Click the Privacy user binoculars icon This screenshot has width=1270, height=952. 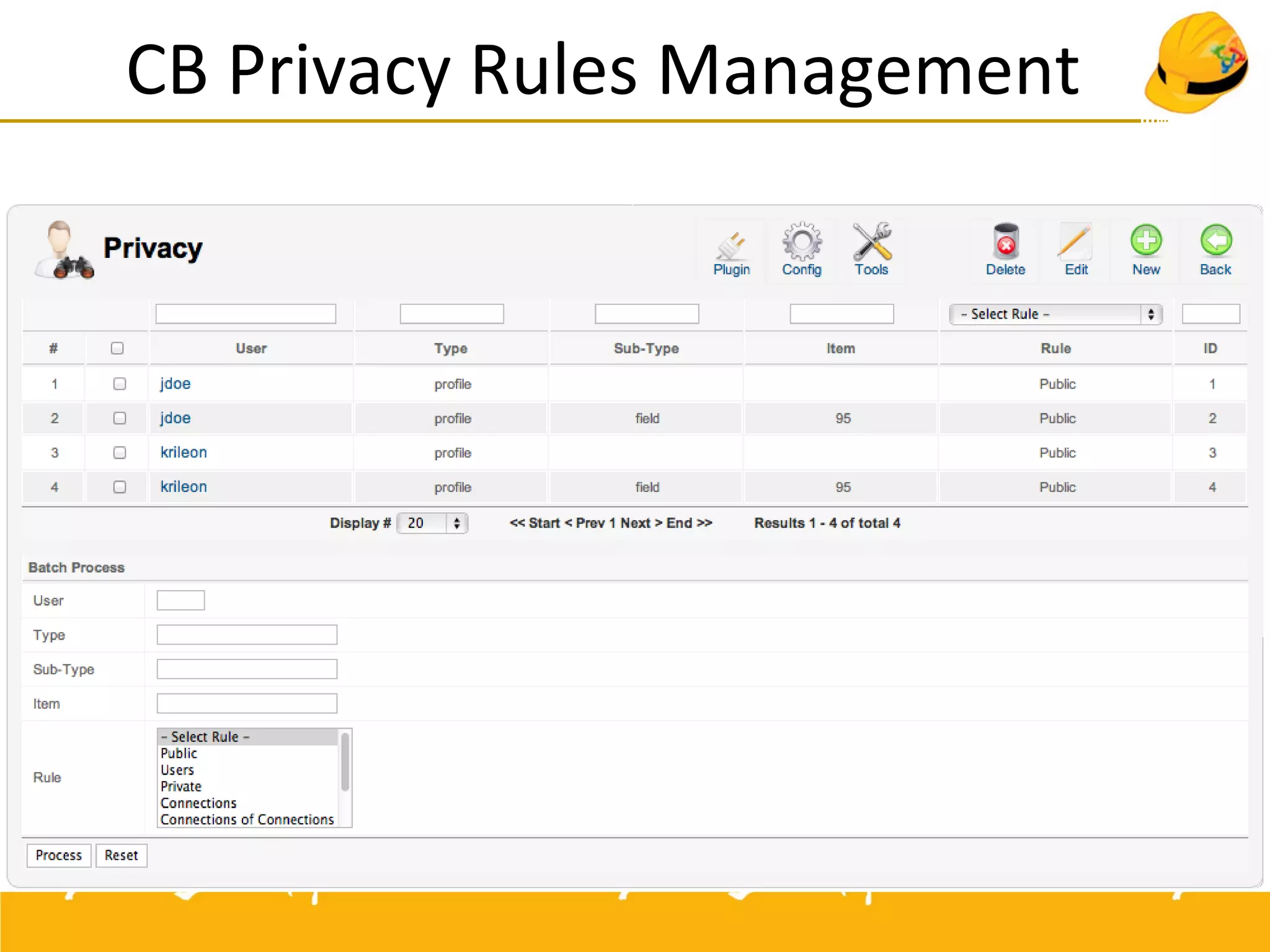point(64,250)
